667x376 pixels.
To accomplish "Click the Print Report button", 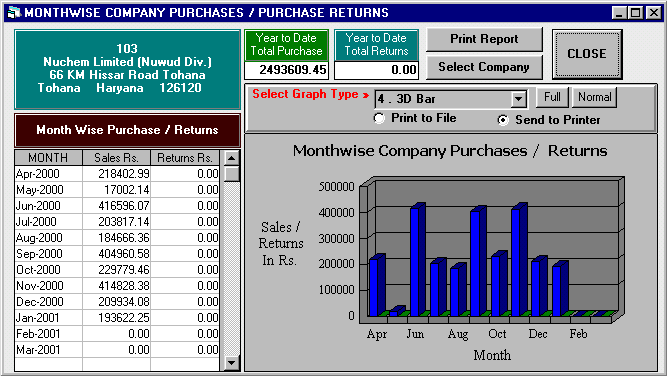I will pos(484,40).
